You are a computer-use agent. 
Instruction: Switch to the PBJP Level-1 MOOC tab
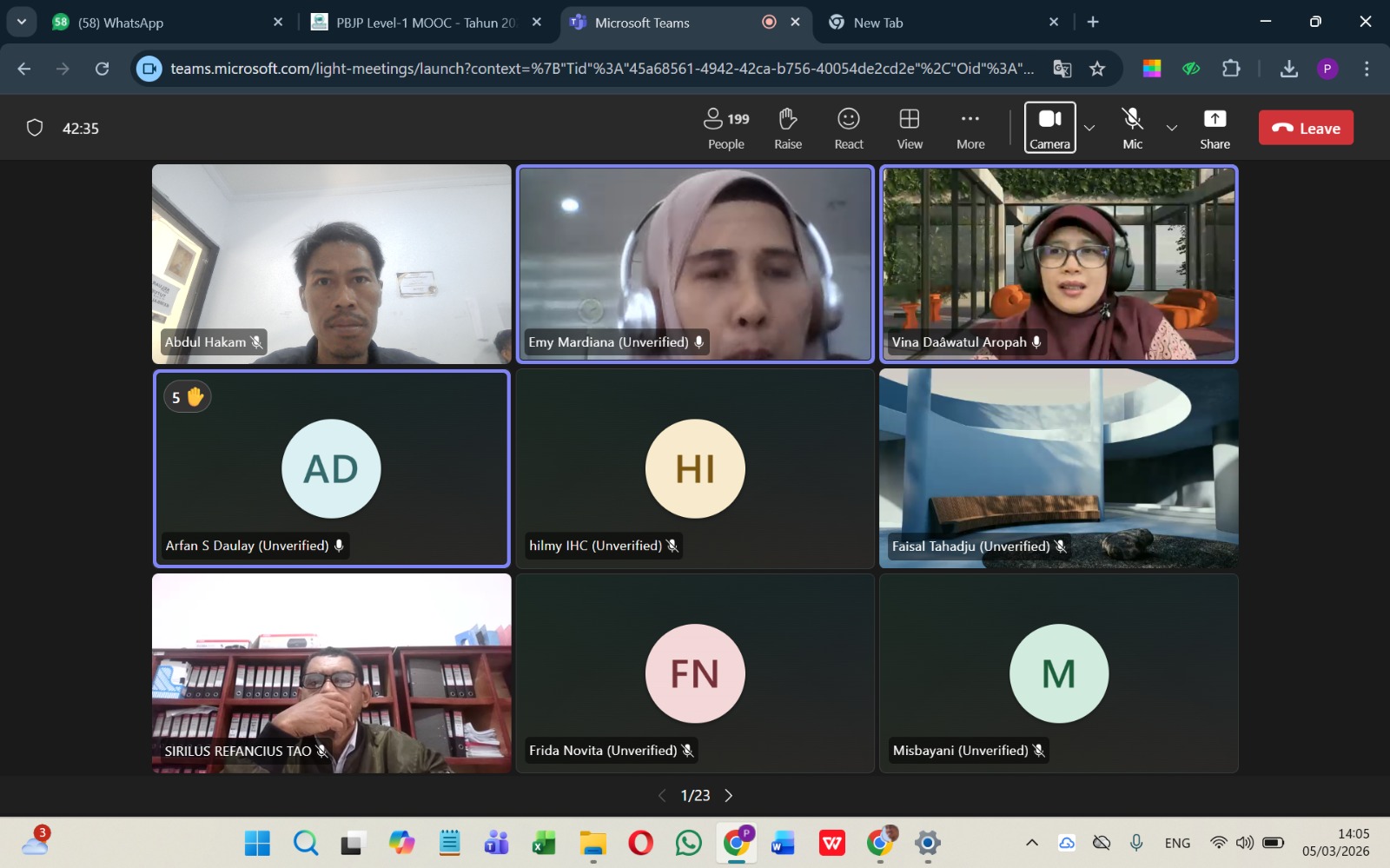coord(417,23)
